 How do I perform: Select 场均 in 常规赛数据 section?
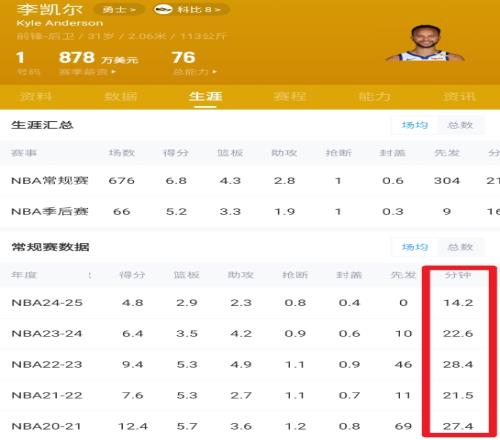[415, 247]
